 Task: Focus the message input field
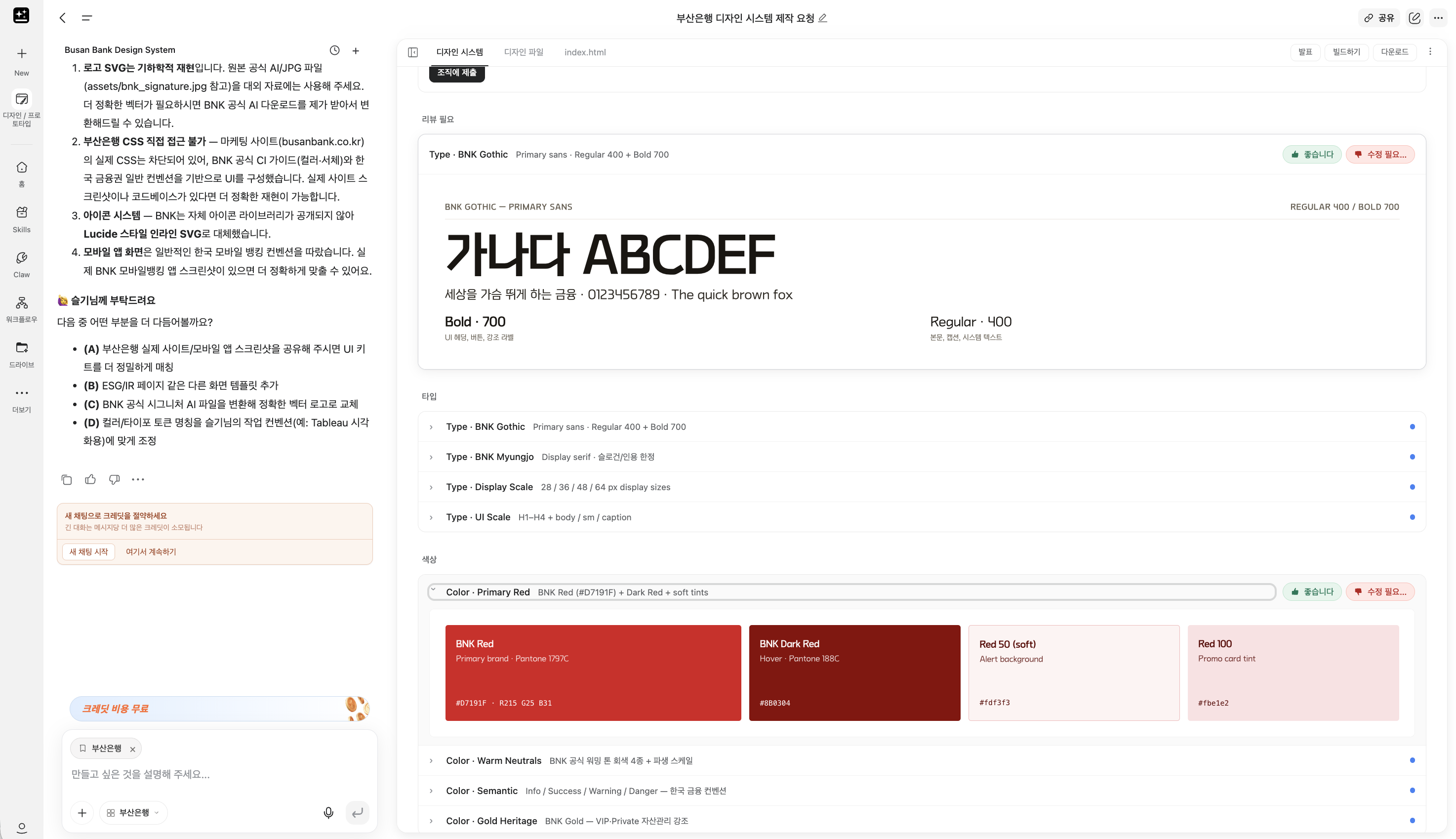pyautogui.click(x=219, y=774)
